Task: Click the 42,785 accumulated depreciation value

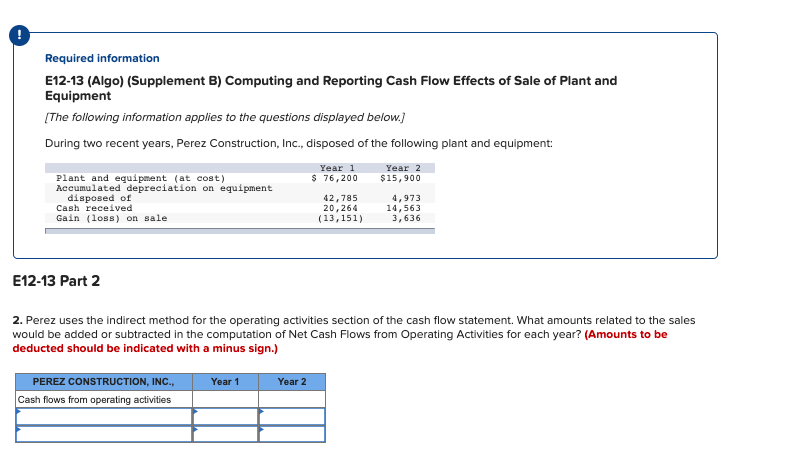Action: (341, 198)
